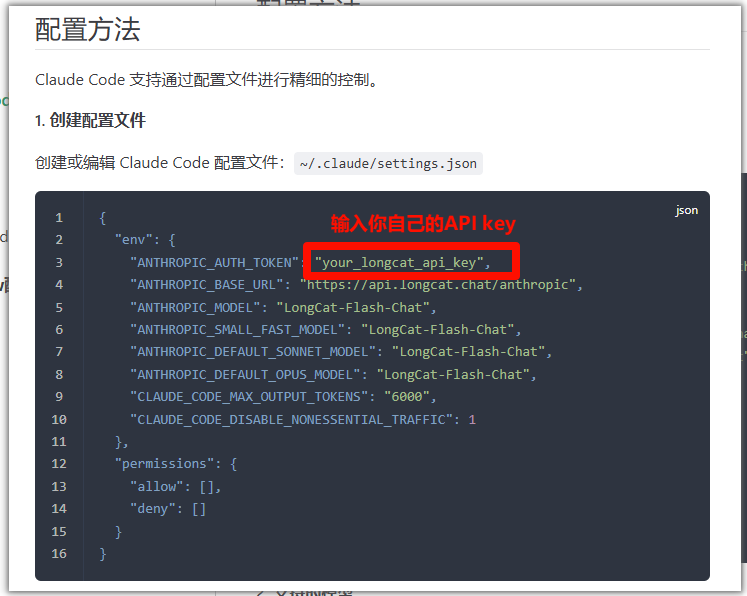This screenshot has height=596, width=747.
Task: Click the "CLAUDE_CODE_MAX_OUTPUT_TOKENS" key
Action: (x=249, y=397)
